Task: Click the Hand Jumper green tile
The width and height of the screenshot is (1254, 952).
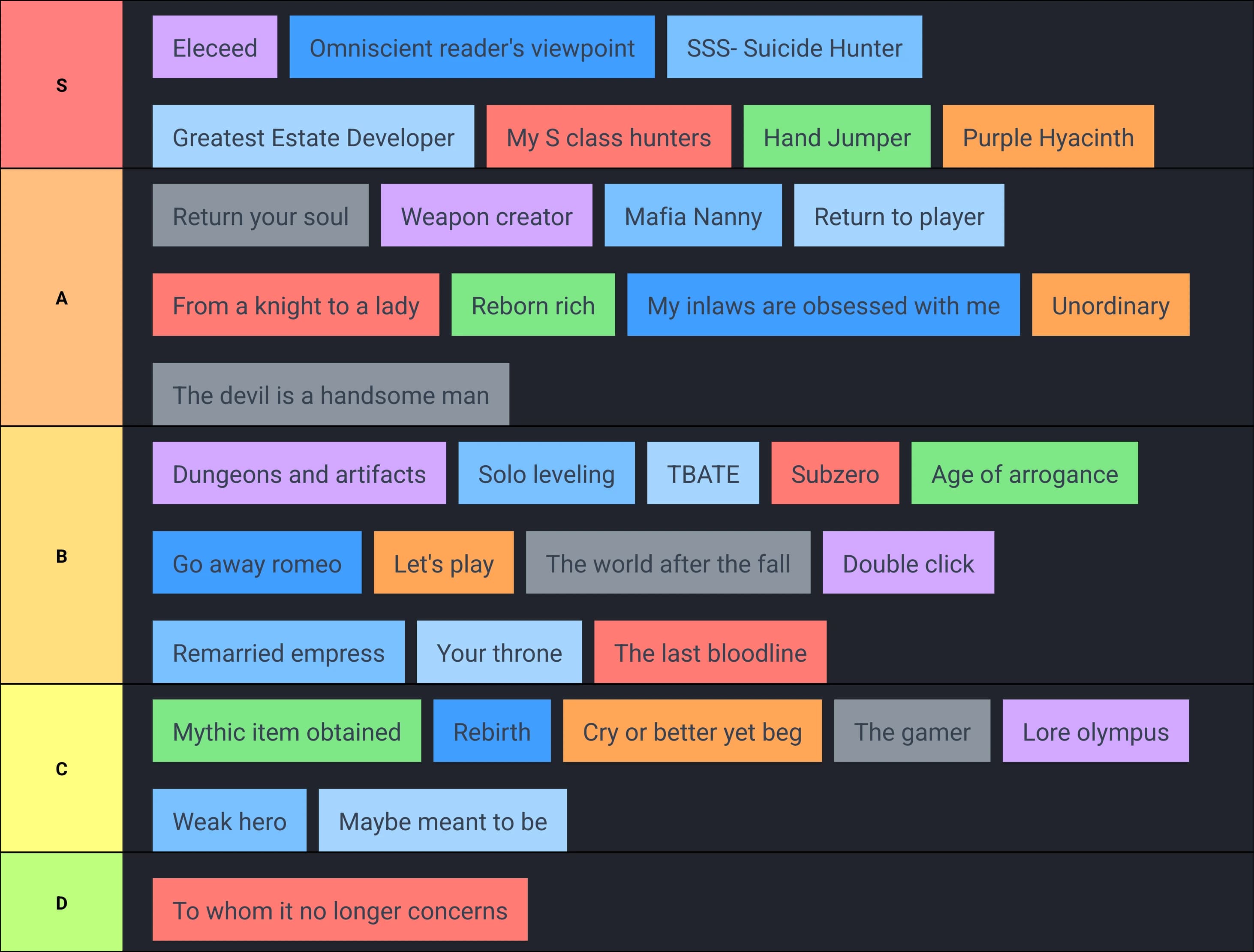Action: [836, 137]
